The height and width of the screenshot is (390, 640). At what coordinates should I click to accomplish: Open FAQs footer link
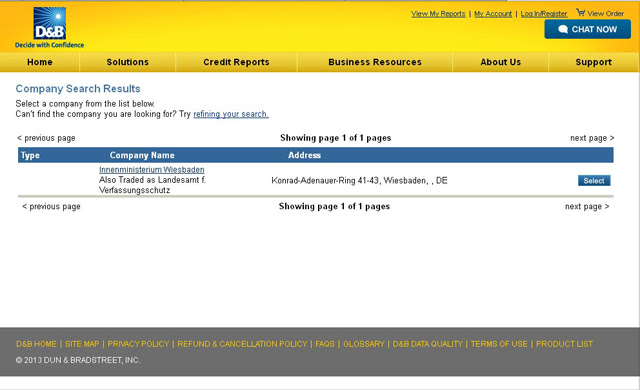325,344
